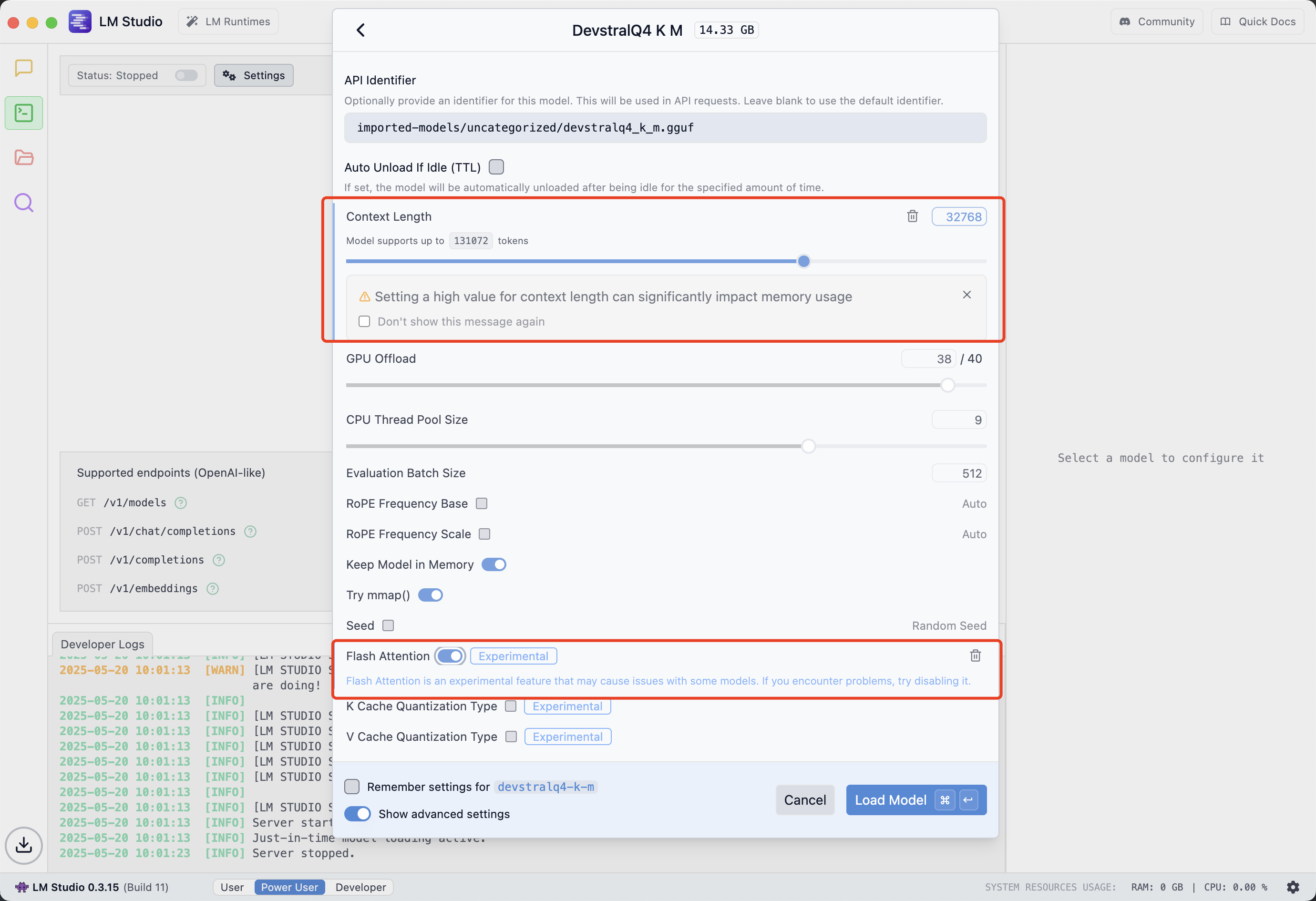Click the Experimental badge next to Flash Attention
This screenshot has height=901, width=1316.
click(x=513, y=656)
